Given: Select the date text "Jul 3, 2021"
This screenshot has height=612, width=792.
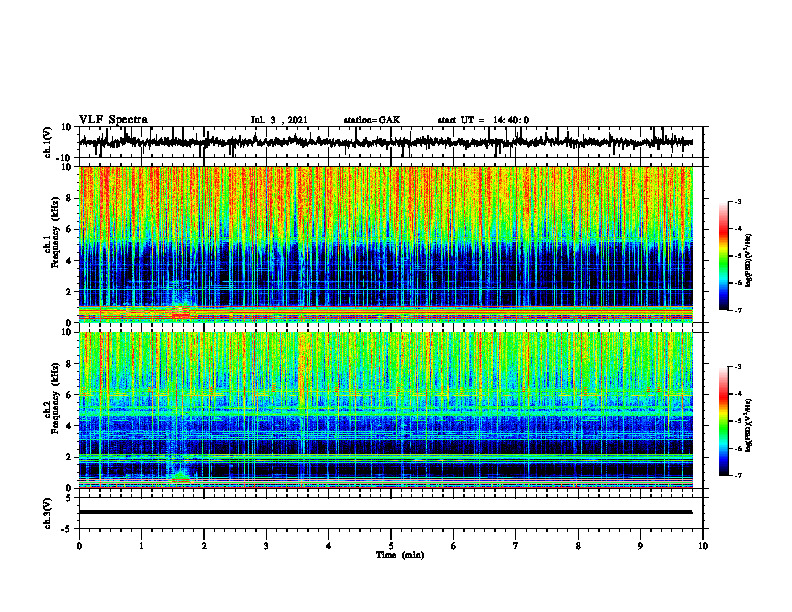Looking at the screenshot, I should click(x=279, y=120).
